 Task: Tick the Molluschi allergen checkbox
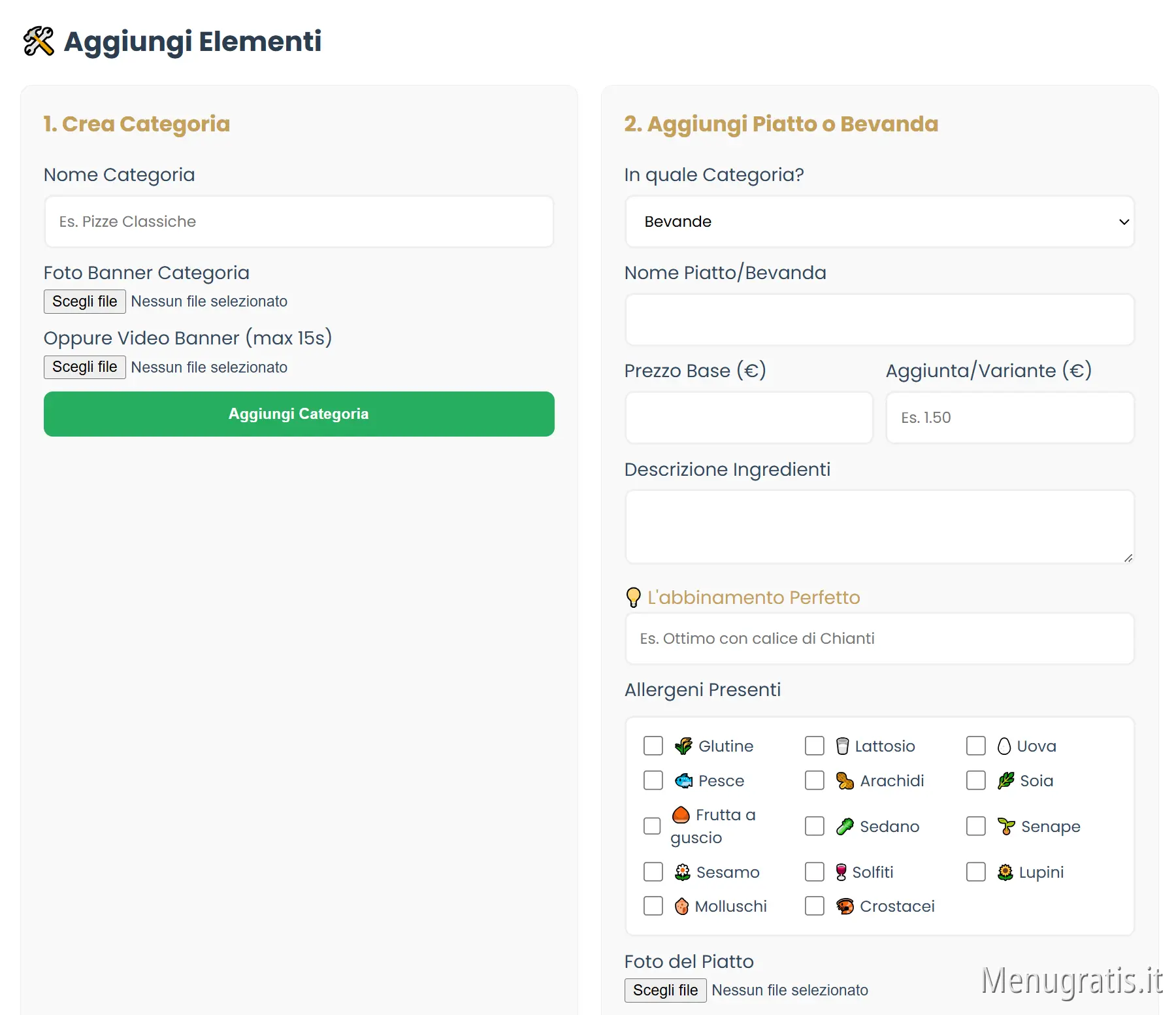tap(653, 906)
